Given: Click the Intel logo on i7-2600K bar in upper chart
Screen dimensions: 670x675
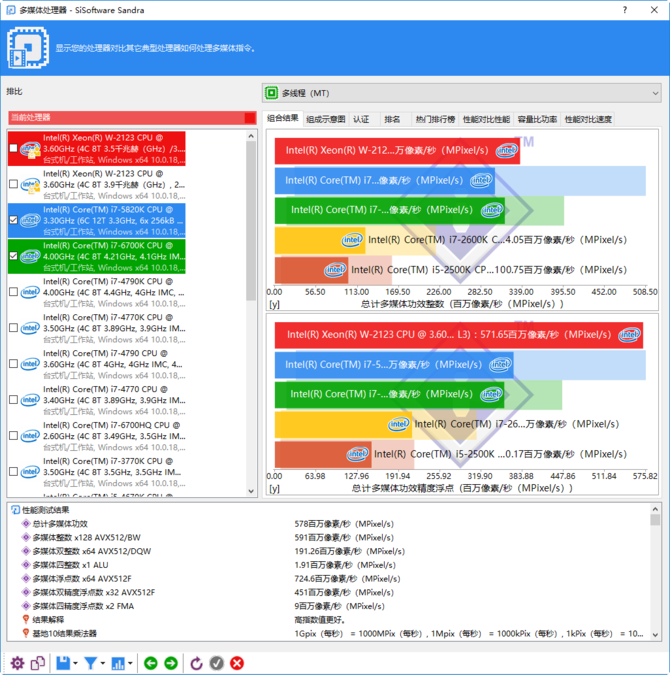Looking at the screenshot, I should point(352,240).
